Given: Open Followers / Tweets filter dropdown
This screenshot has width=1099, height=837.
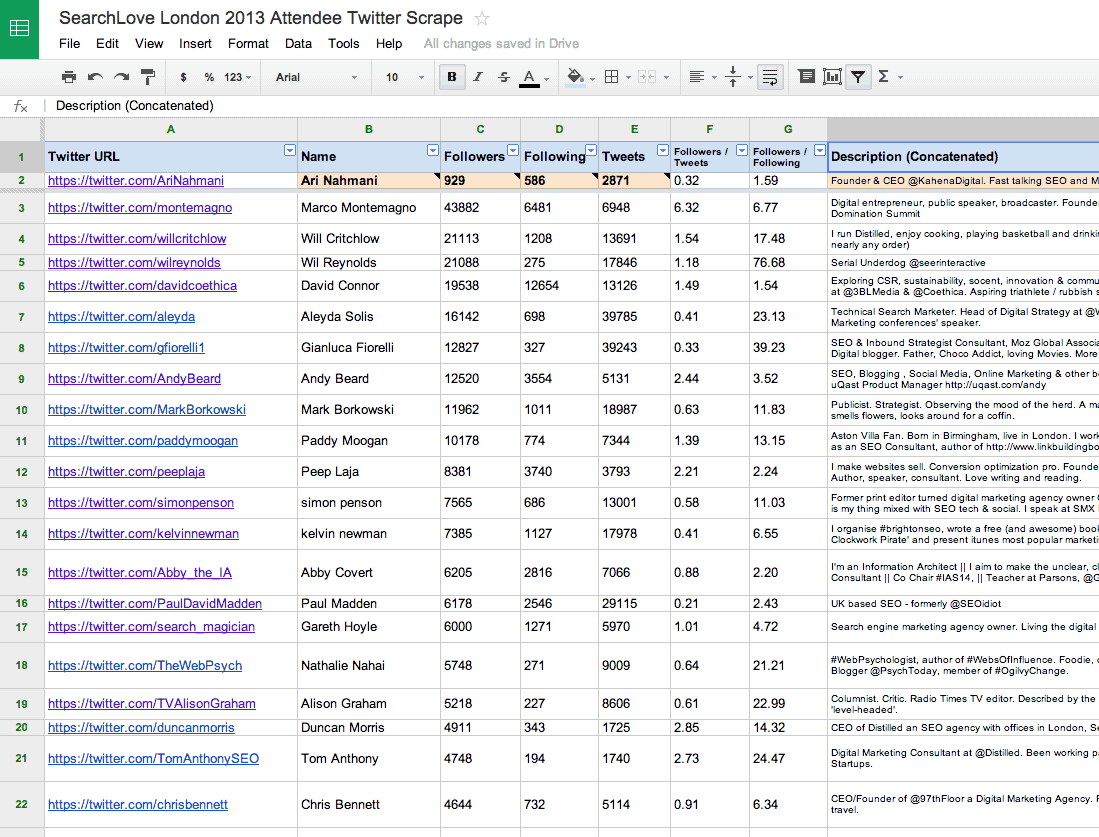Looking at the screenshot, I should [x=742, y=150].
